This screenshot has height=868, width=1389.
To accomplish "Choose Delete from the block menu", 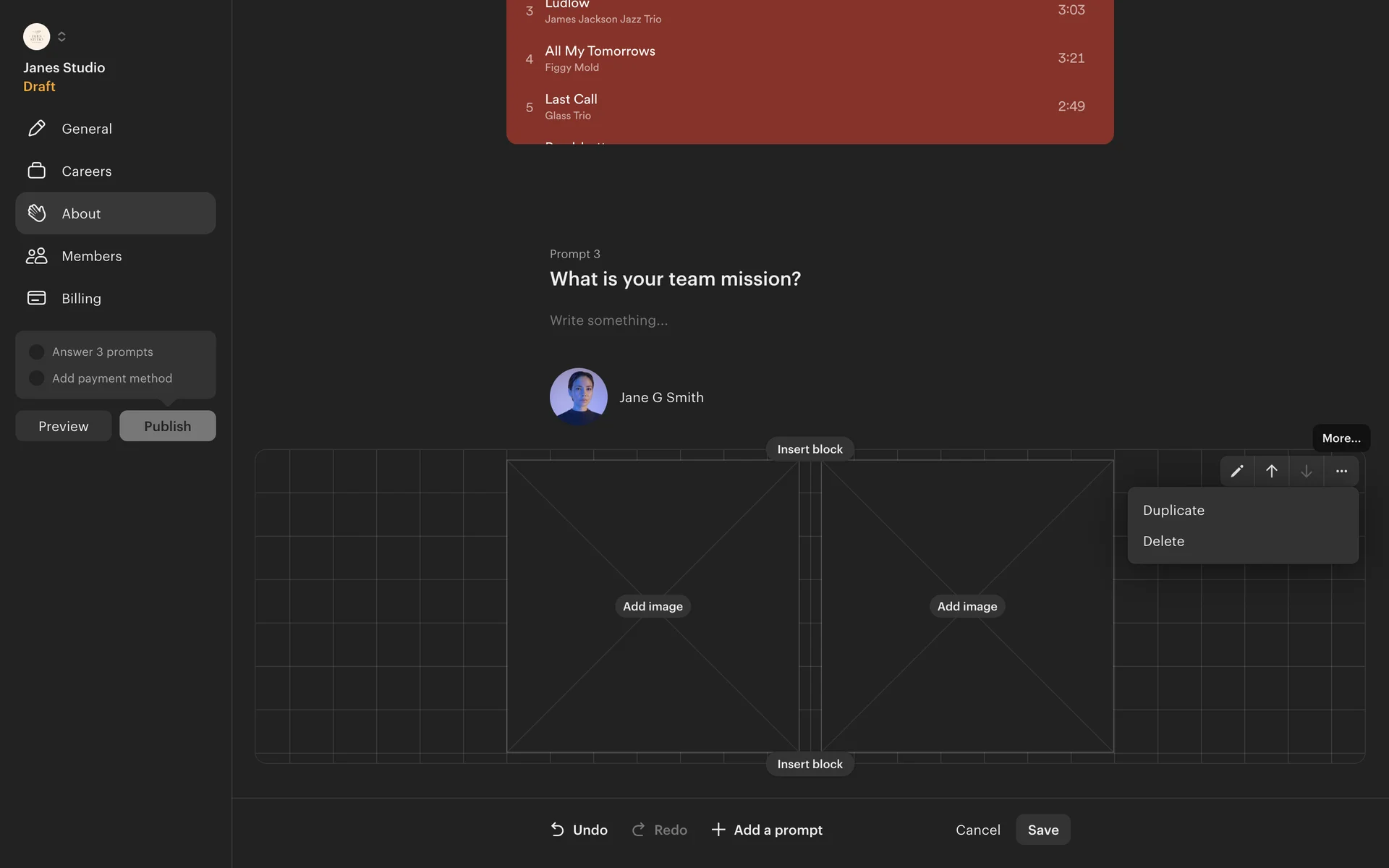I will [1163, 541].
